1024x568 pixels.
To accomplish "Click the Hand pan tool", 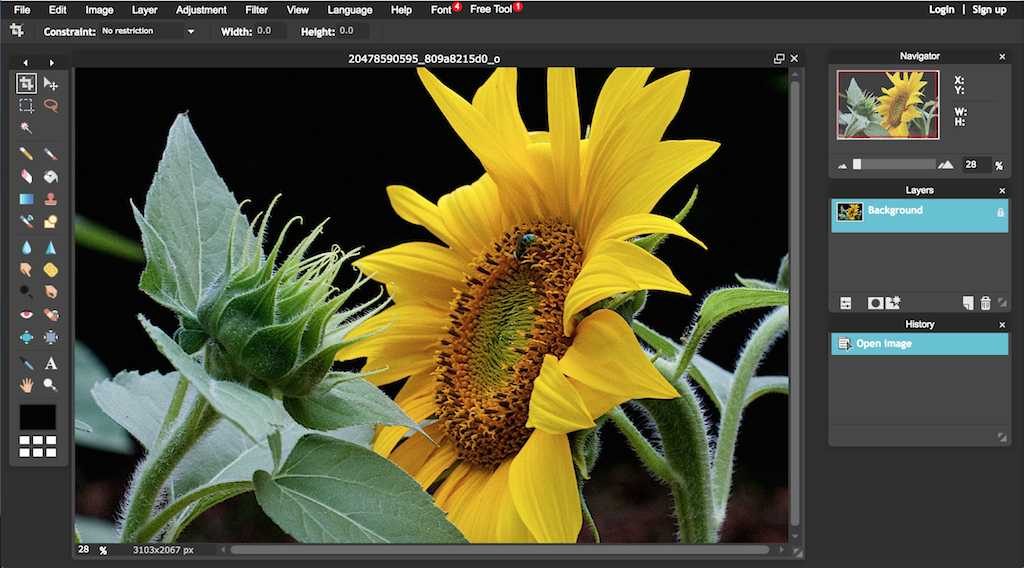I will click(x=27, y=385).
